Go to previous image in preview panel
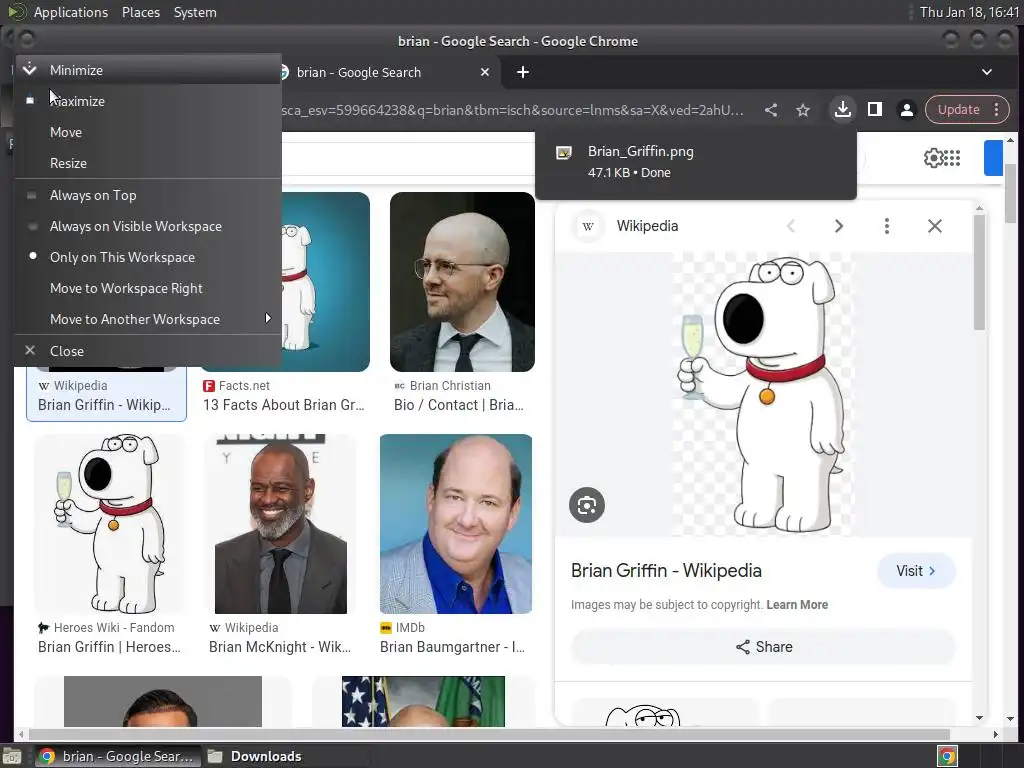This screenshot has width=1024, height=768. pos(791,226)
